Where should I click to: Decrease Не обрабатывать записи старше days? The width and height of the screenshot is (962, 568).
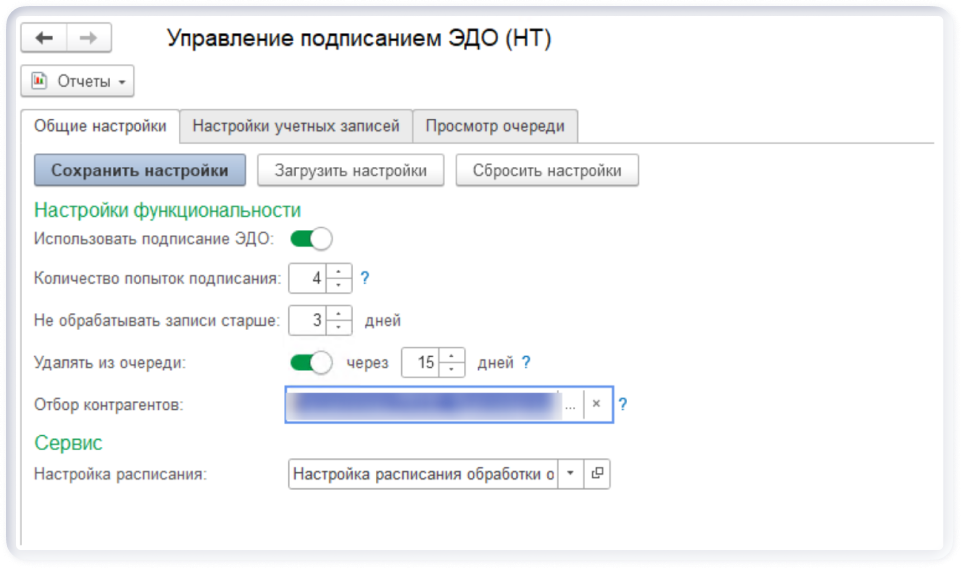point(341,328)
